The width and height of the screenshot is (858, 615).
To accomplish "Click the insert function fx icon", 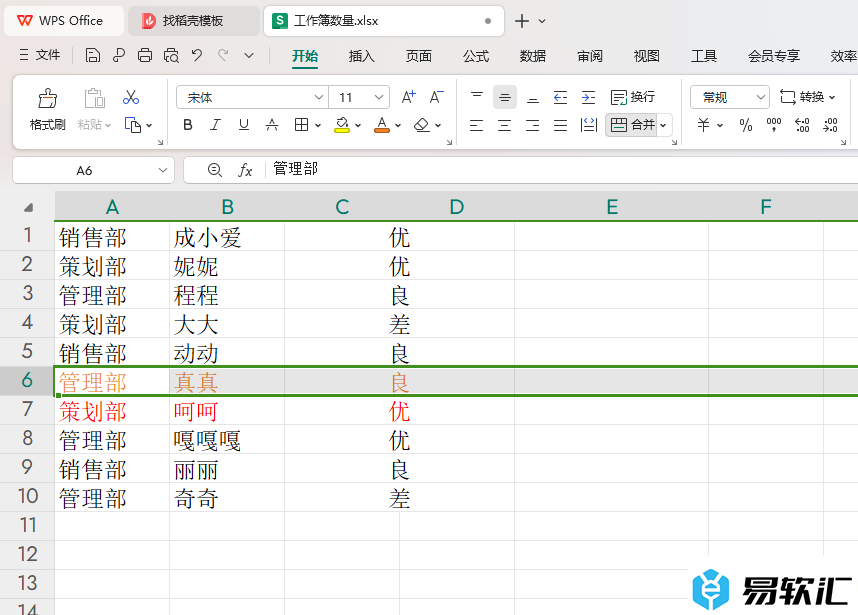I will [x=245, y=170].
